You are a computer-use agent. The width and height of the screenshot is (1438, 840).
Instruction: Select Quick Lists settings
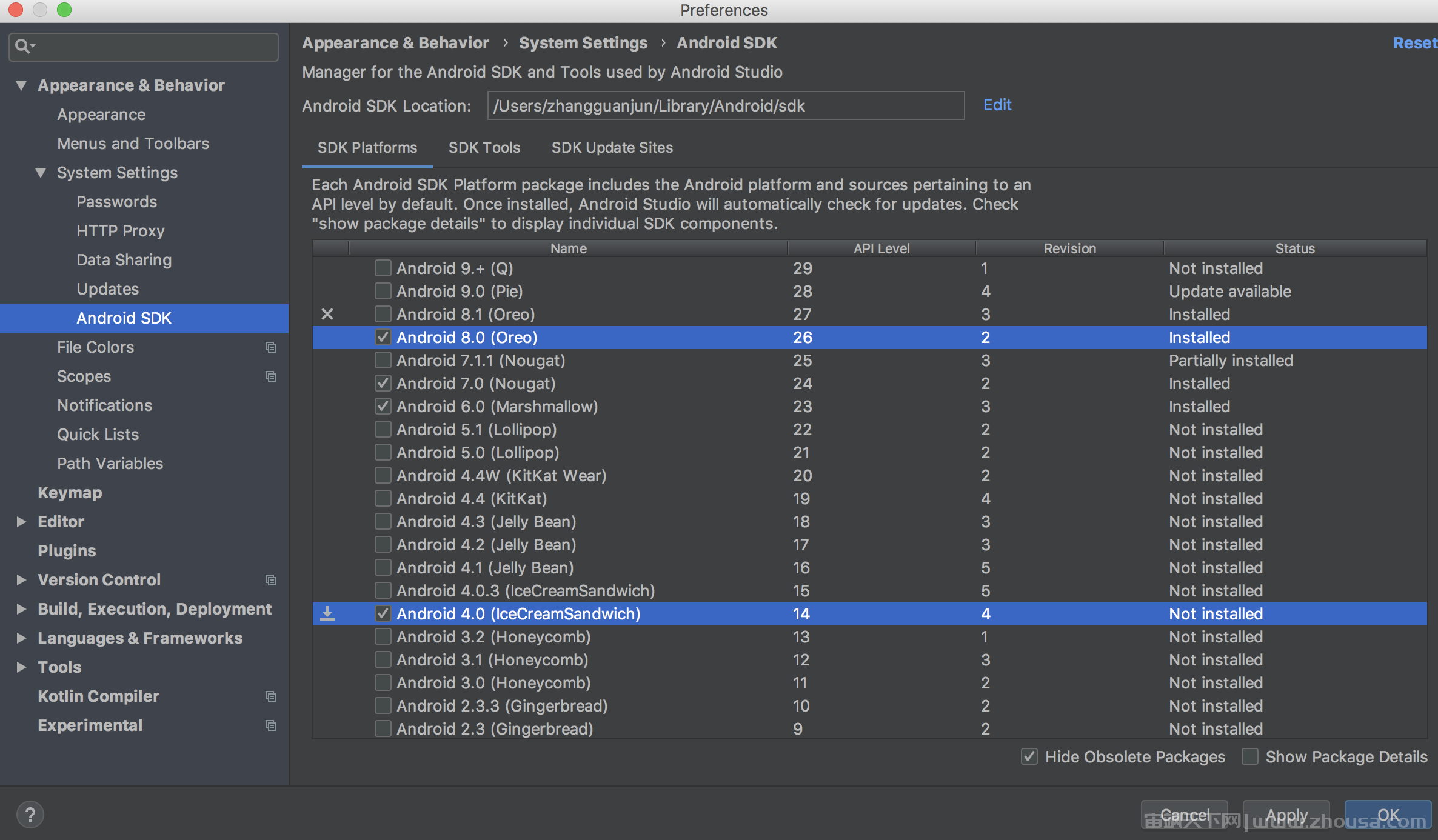(98, 435)
